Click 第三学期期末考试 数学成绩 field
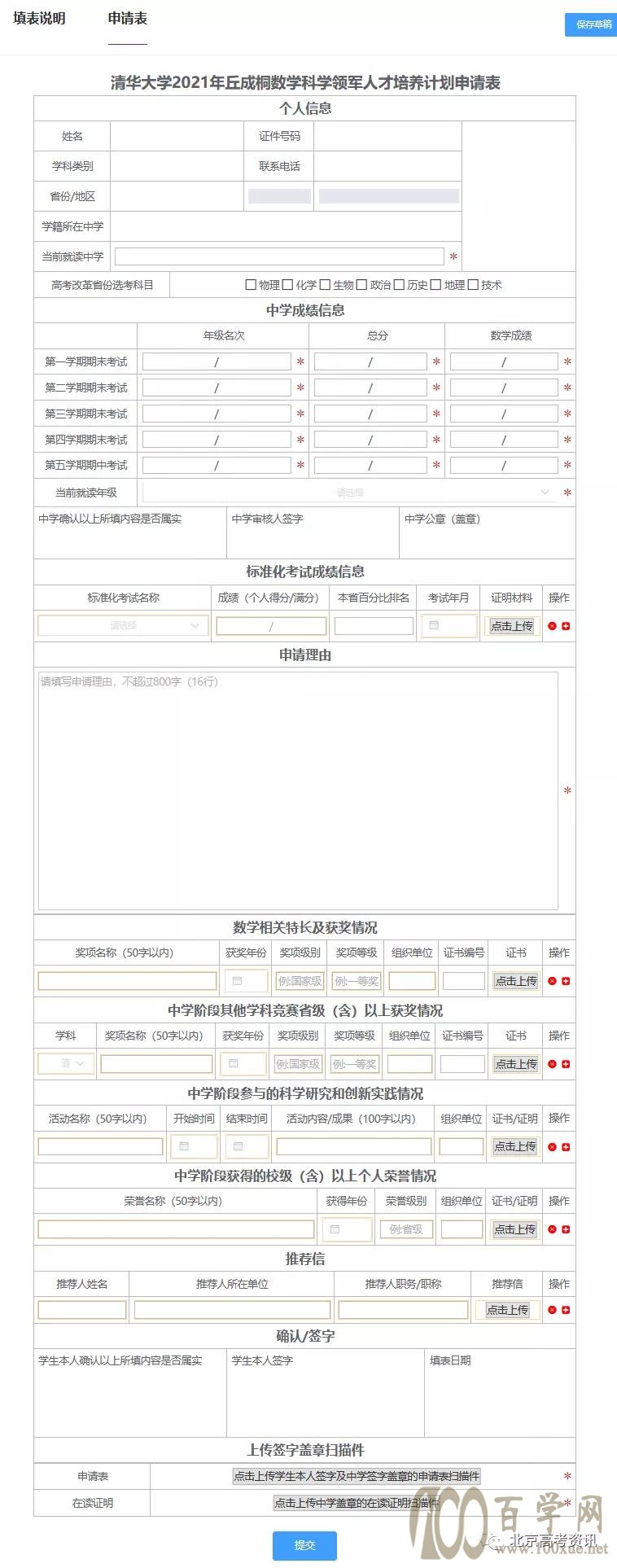 click(x=504, y=414)
